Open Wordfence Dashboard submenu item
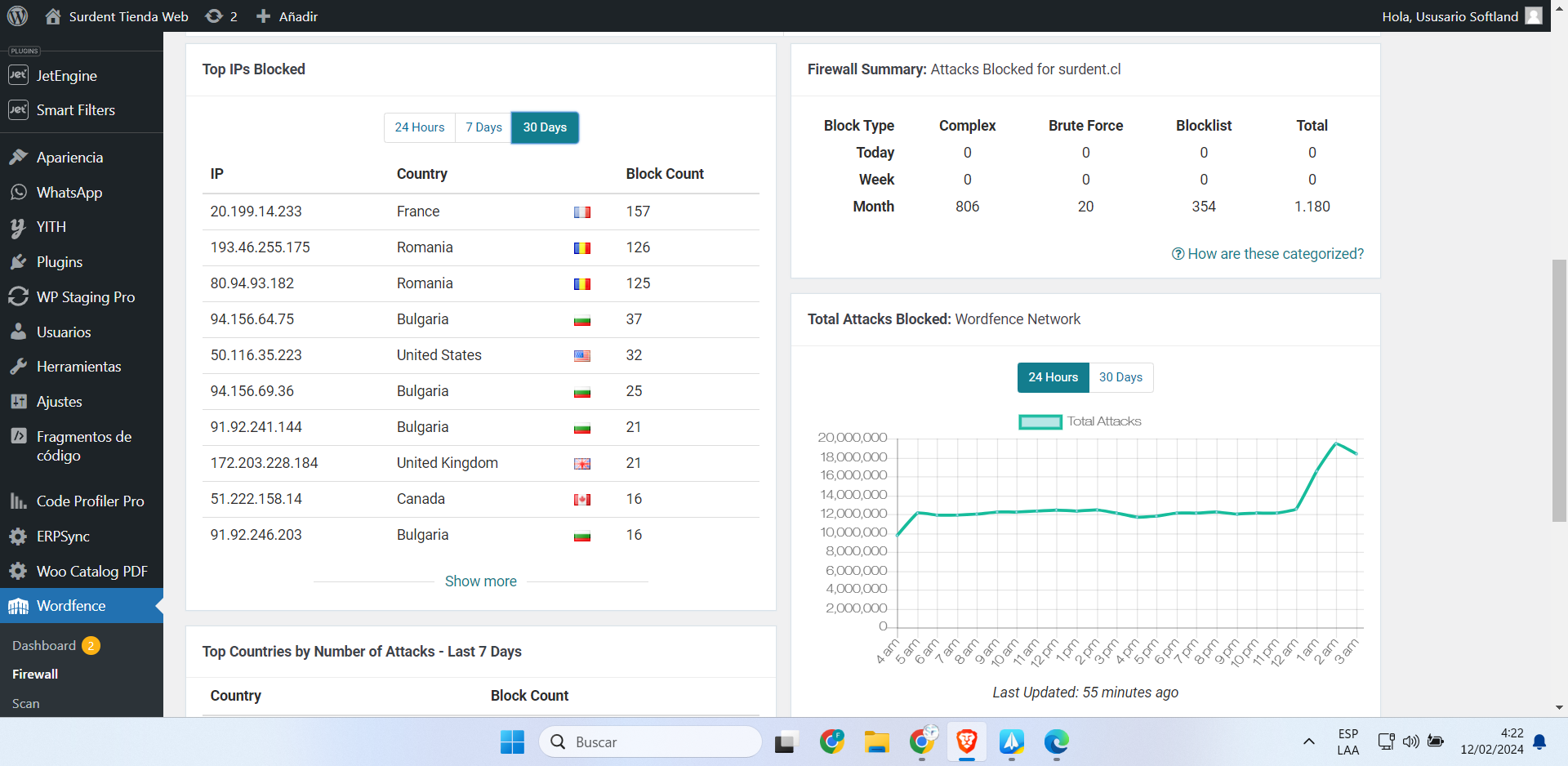Screen dimensions: 1568x766 [x=44, y=645]
